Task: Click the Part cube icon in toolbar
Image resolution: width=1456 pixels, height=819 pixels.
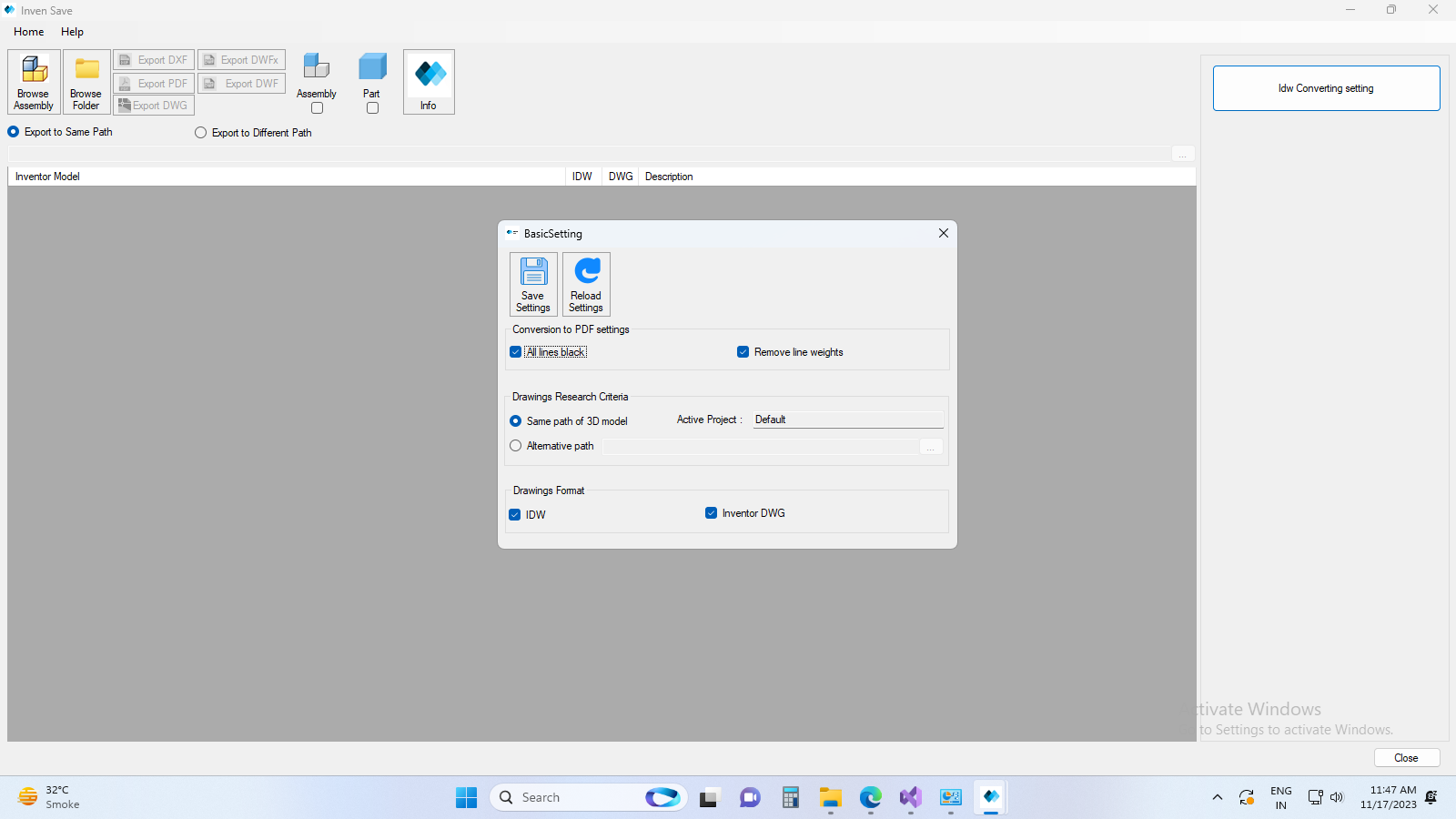Action: click(372, 66)
